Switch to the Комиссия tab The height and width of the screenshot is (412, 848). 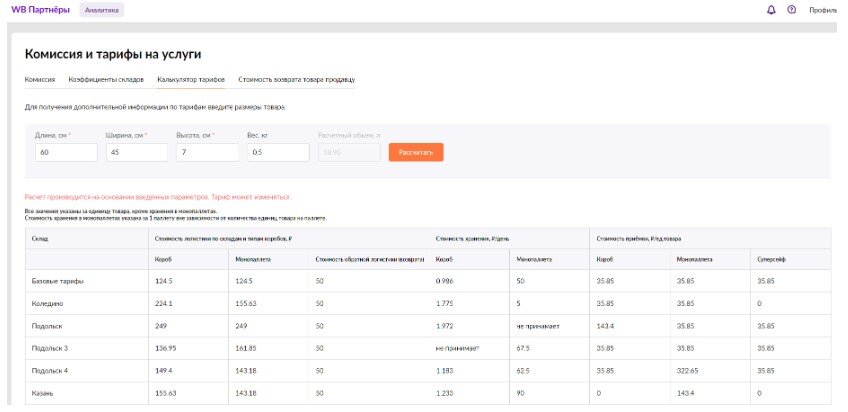[x=40, y=79]
